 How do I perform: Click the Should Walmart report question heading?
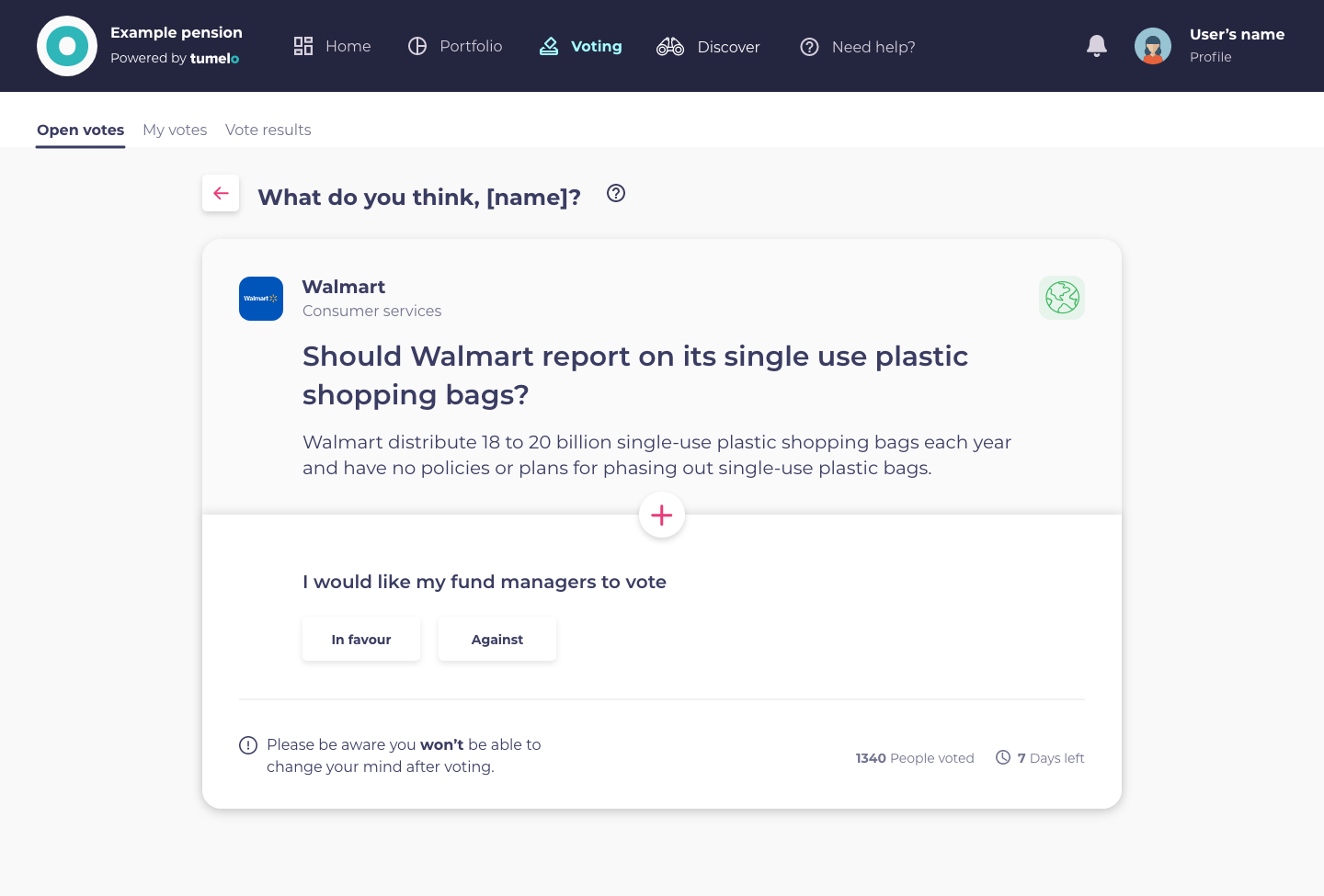[635, 375]
